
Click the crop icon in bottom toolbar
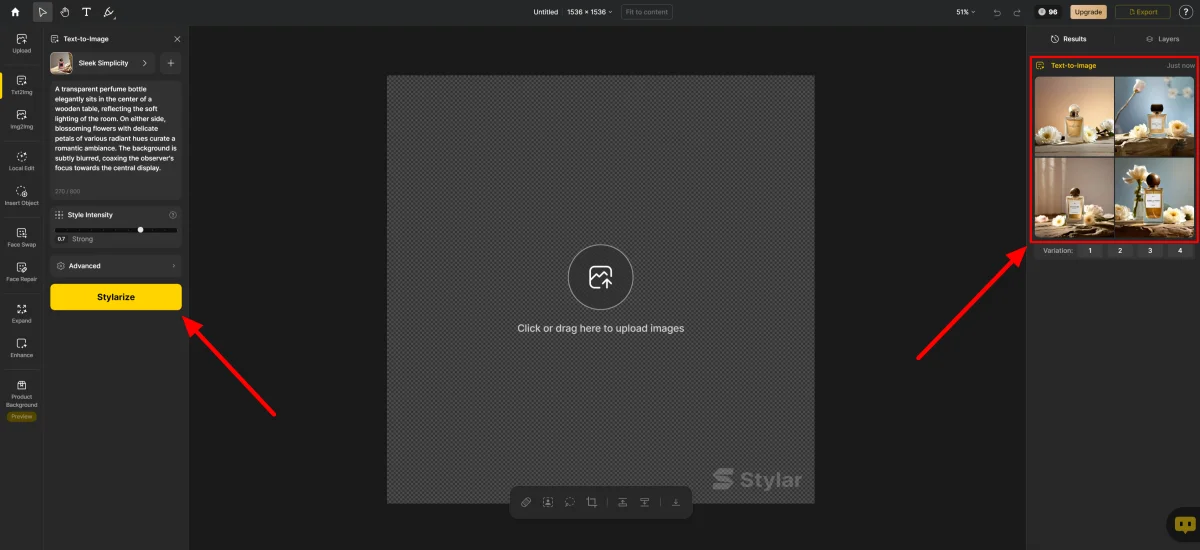coord(592,502)
